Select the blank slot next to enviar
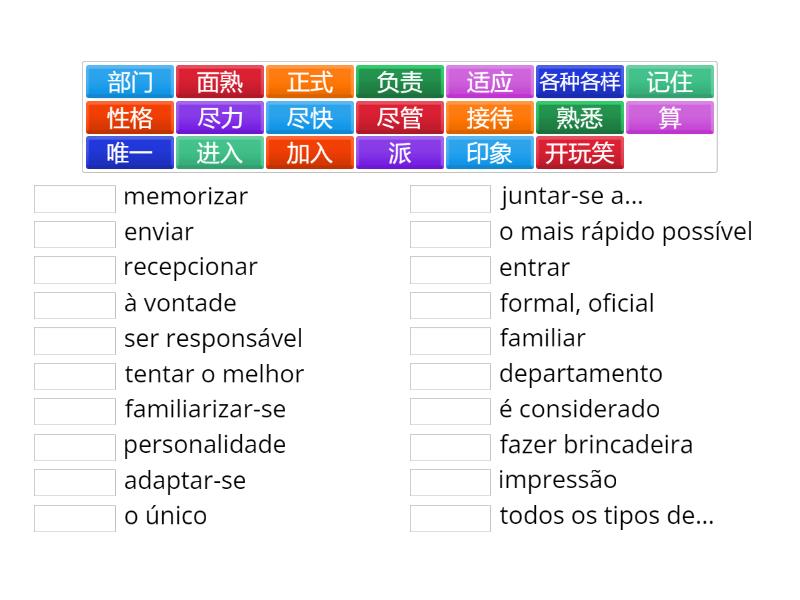 click(75, 234)
